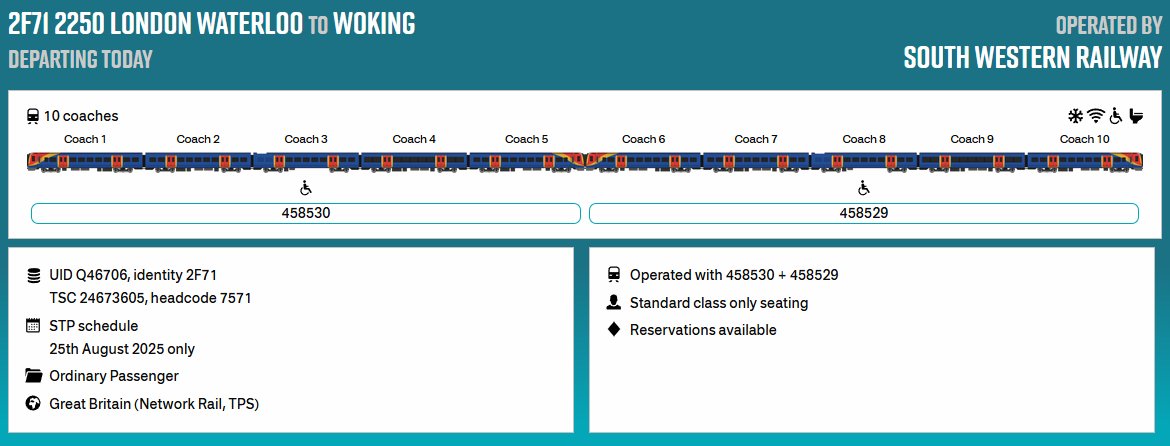
Task: Click the diamond icon beside Reservations available
Action: pyautogui.click(x=613, y=330)
